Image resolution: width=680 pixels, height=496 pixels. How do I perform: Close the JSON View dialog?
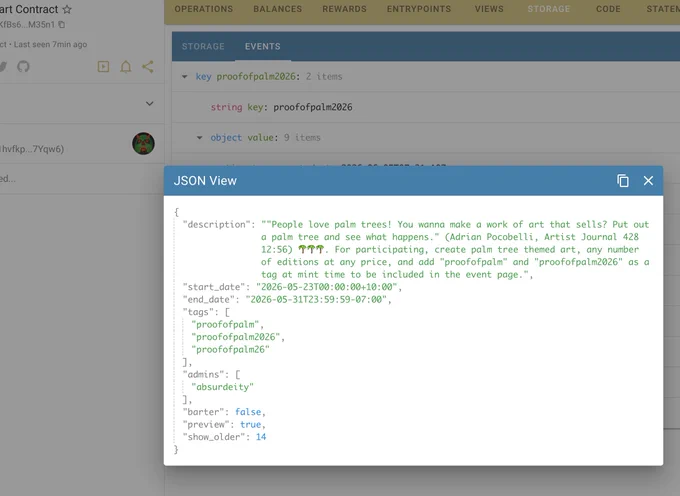pyautogui.click(x=648, y=181)
